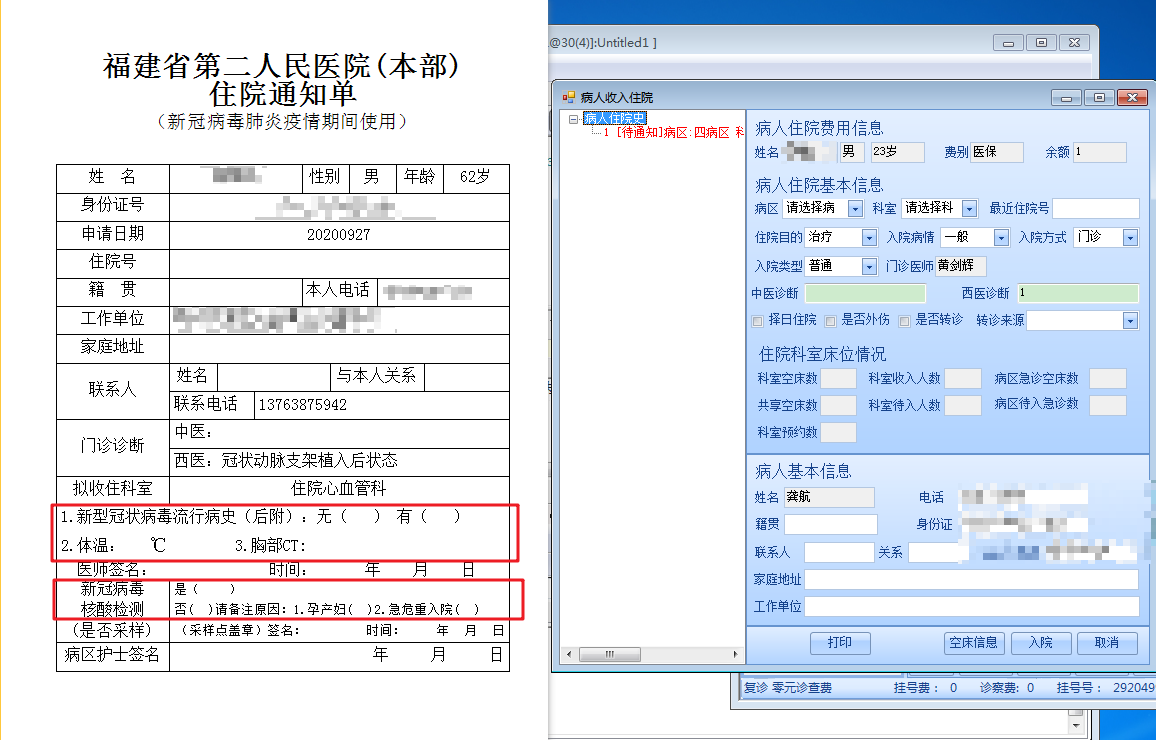The image size is (1156, 740).
Task: Click the 入院 button
Action: click(x=1040, y=643)
